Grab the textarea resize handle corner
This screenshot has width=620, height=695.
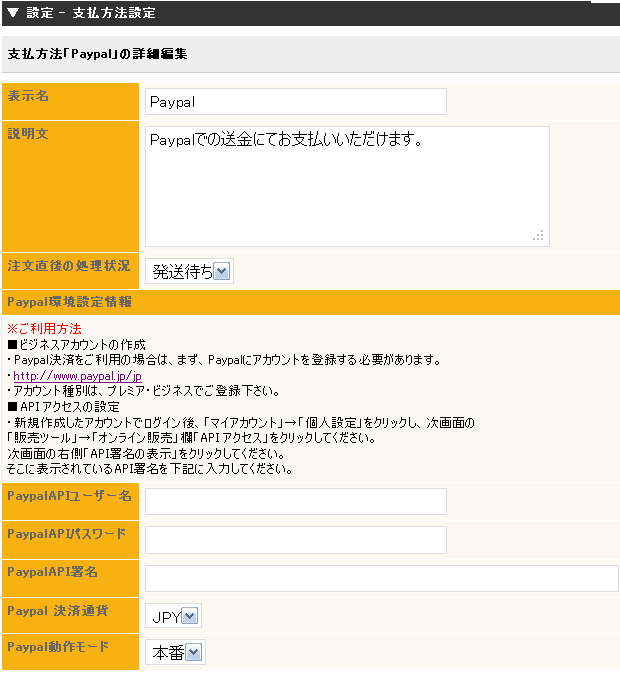pyautogui.click(x=538, y=235)
